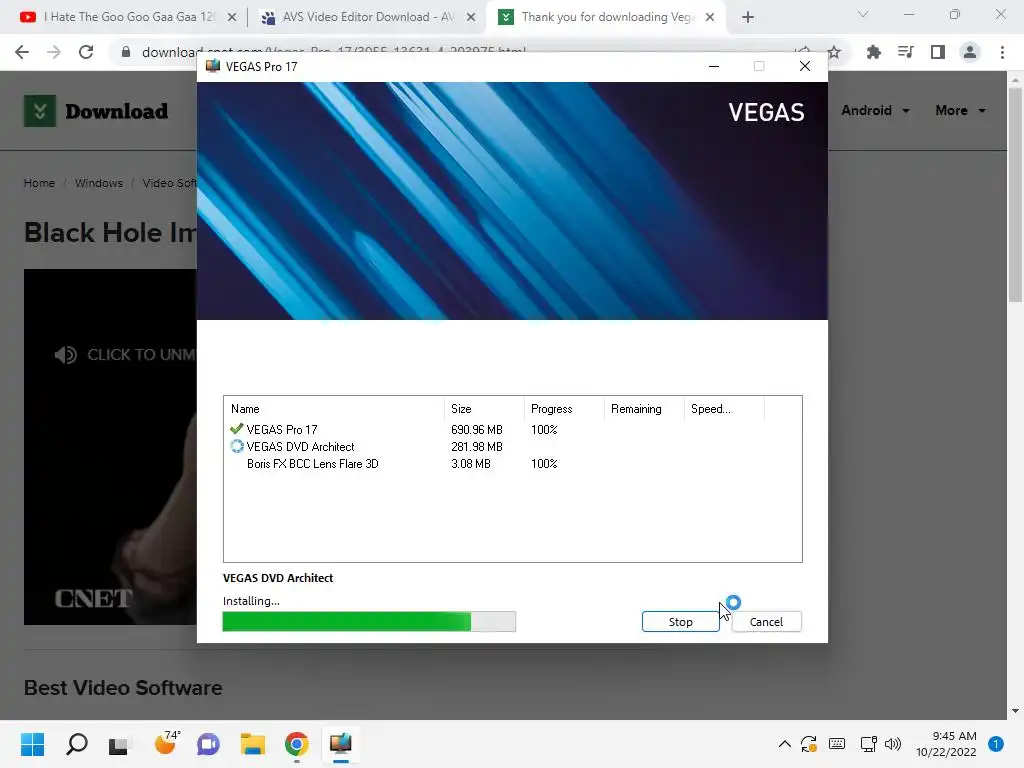Select the VEGAS DVD Architect row in the list
This screenshot has width=1024, height=768.
[x=513, y=447]
